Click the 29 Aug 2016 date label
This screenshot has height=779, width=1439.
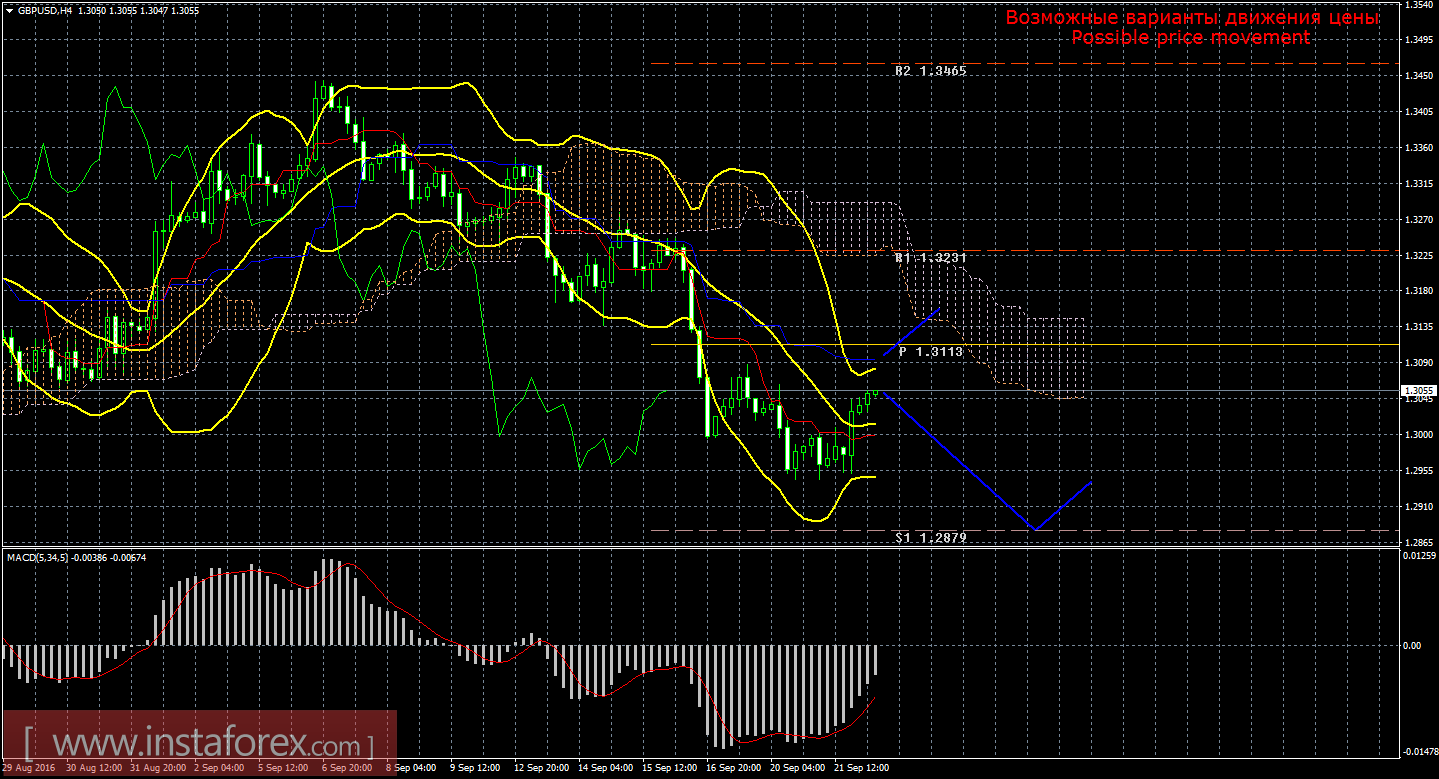point(30,769)
